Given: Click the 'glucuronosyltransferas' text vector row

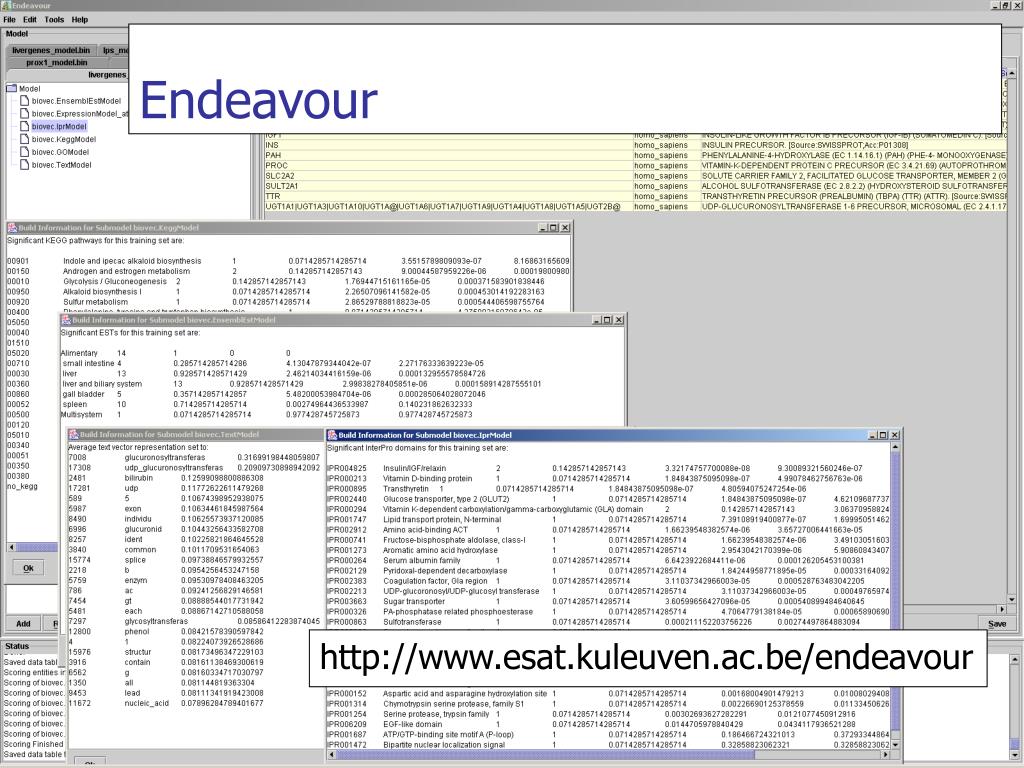Looking at the screenshot, I should coord(194,458).
